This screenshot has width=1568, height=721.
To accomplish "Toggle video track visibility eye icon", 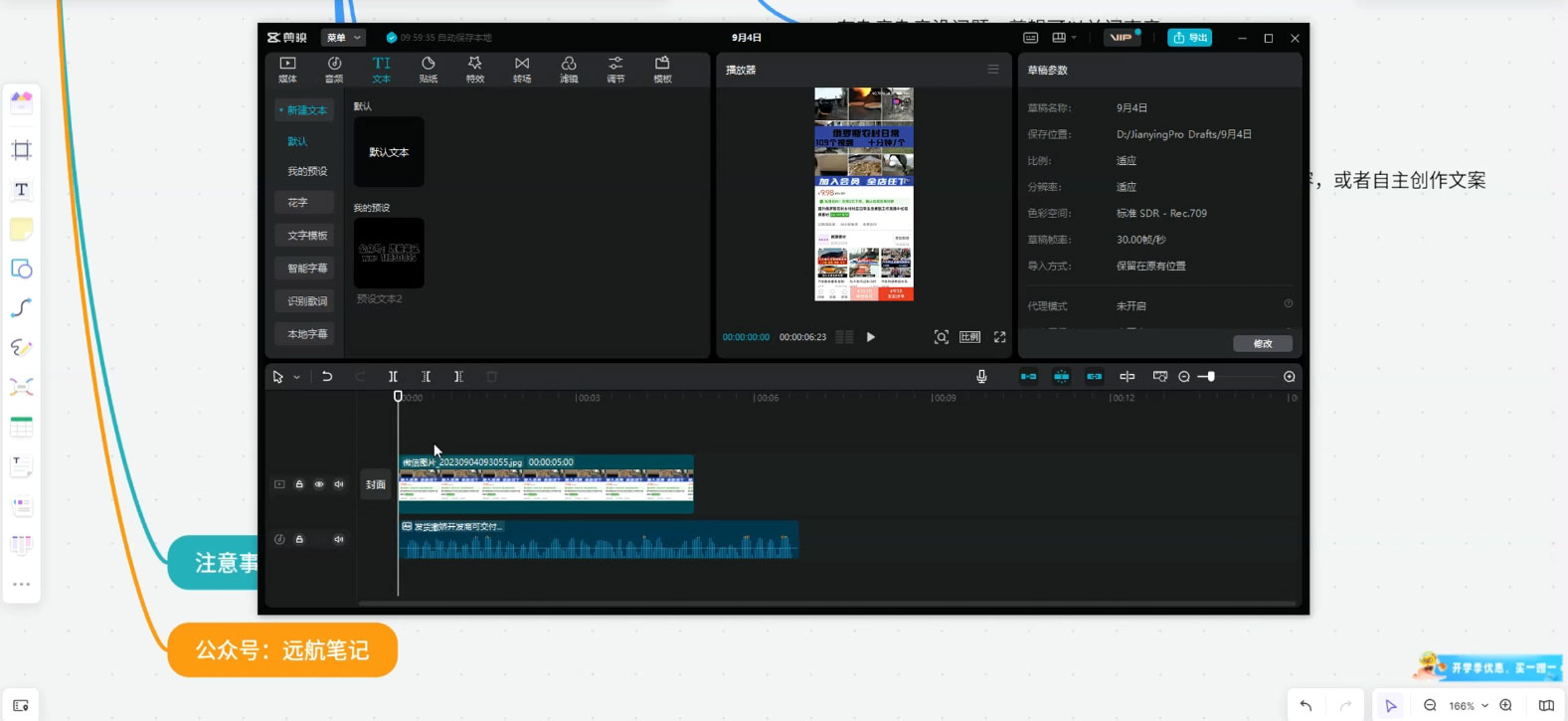I will (x=319, y=484).
